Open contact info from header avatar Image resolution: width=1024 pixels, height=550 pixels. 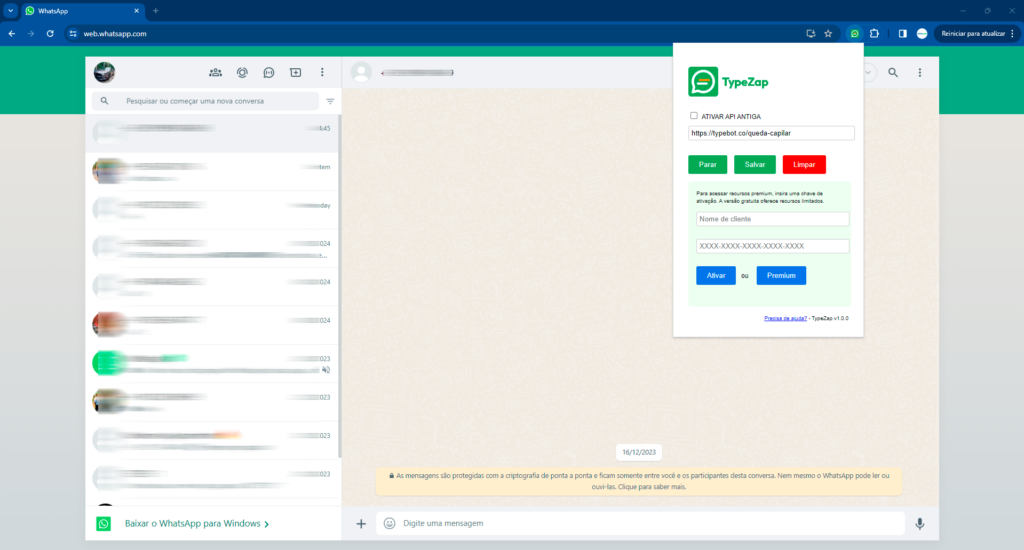click(361, 73)
